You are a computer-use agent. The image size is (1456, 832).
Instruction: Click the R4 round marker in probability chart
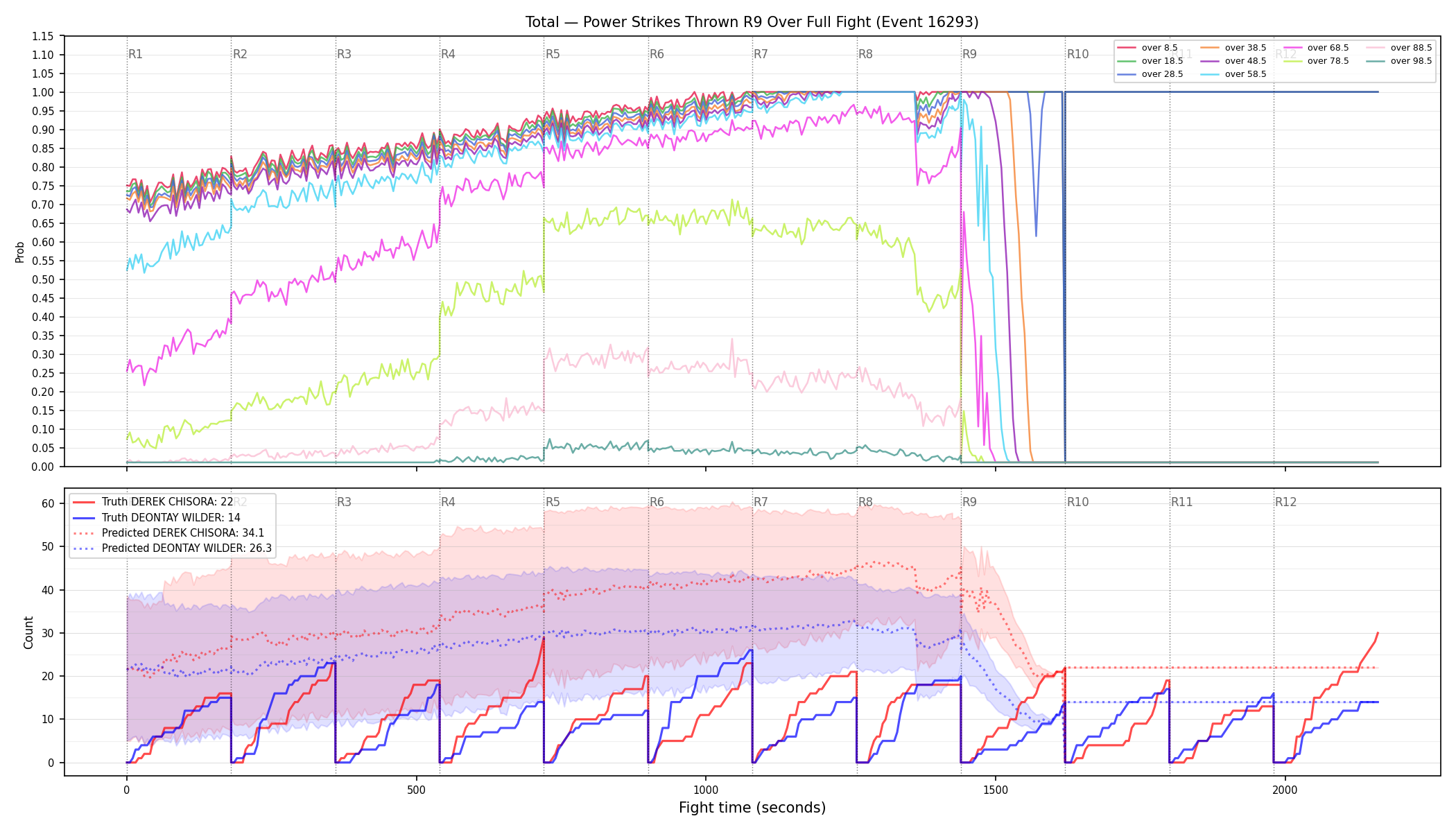448,54
